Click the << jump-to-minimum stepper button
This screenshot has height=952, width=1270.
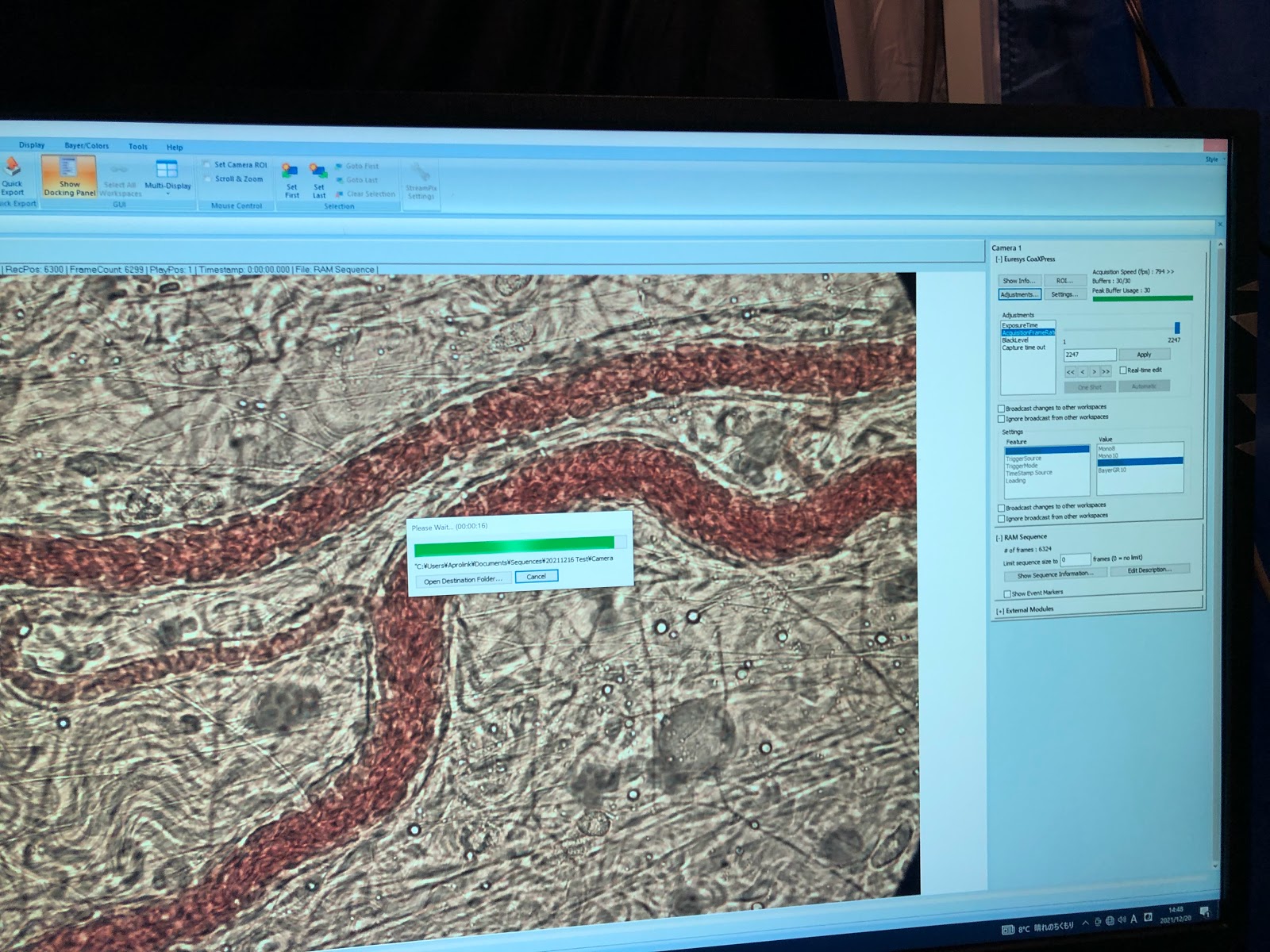[x=1071, y=371]
